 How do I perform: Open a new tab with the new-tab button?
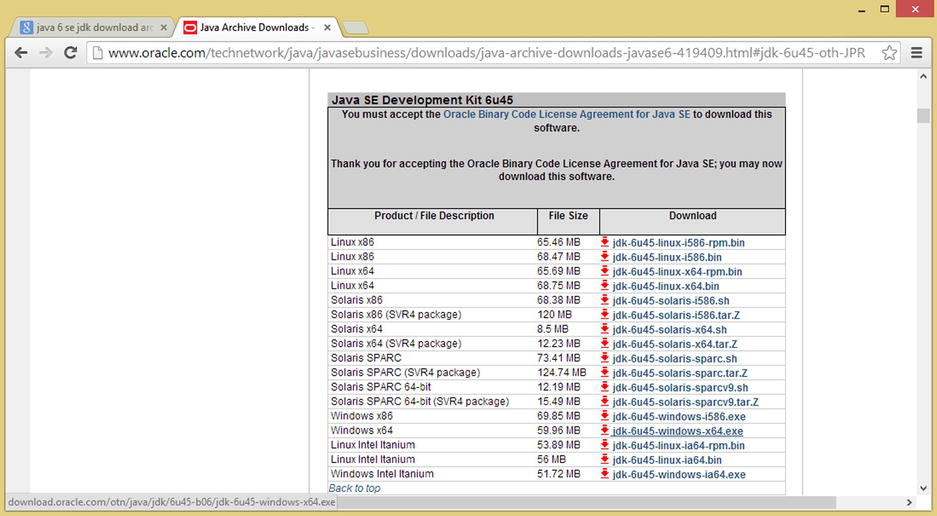point(356,28)
